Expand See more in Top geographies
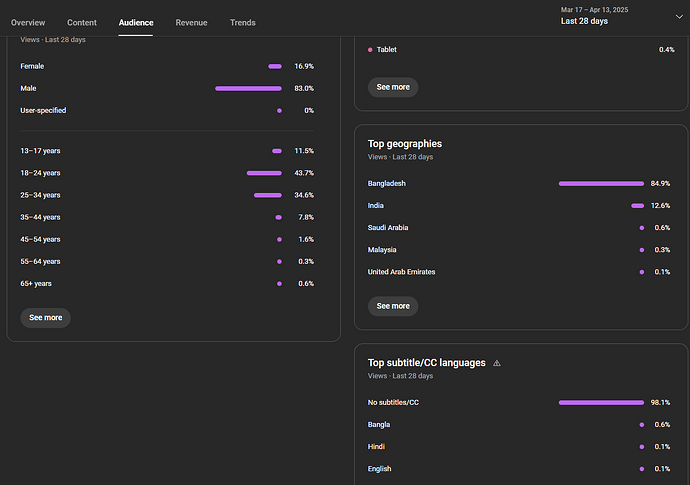 click(x=393, y=306)
